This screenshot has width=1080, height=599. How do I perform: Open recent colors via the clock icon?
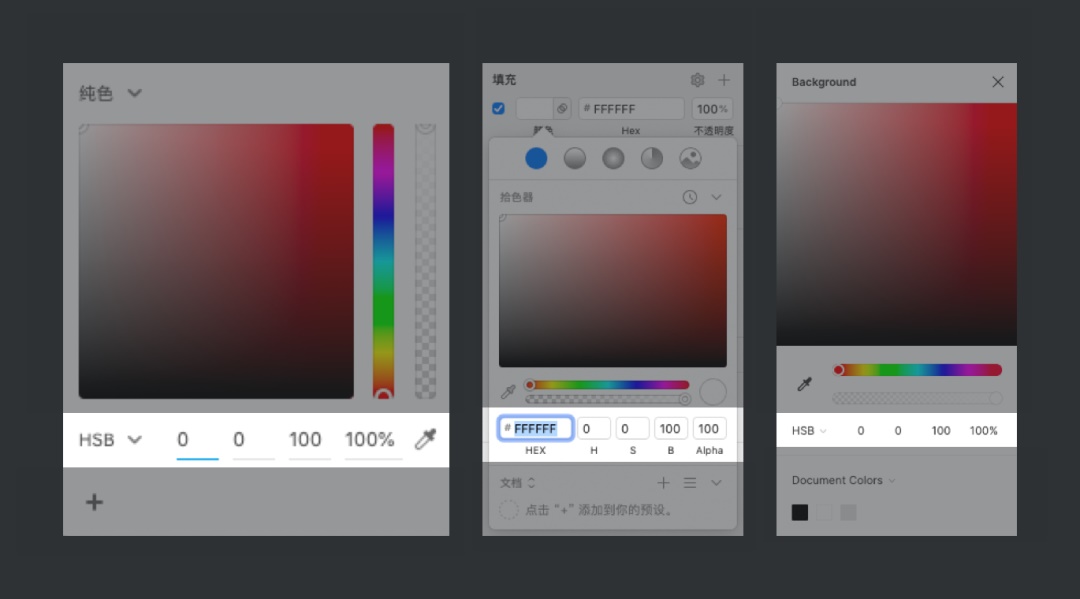point(689,197)
